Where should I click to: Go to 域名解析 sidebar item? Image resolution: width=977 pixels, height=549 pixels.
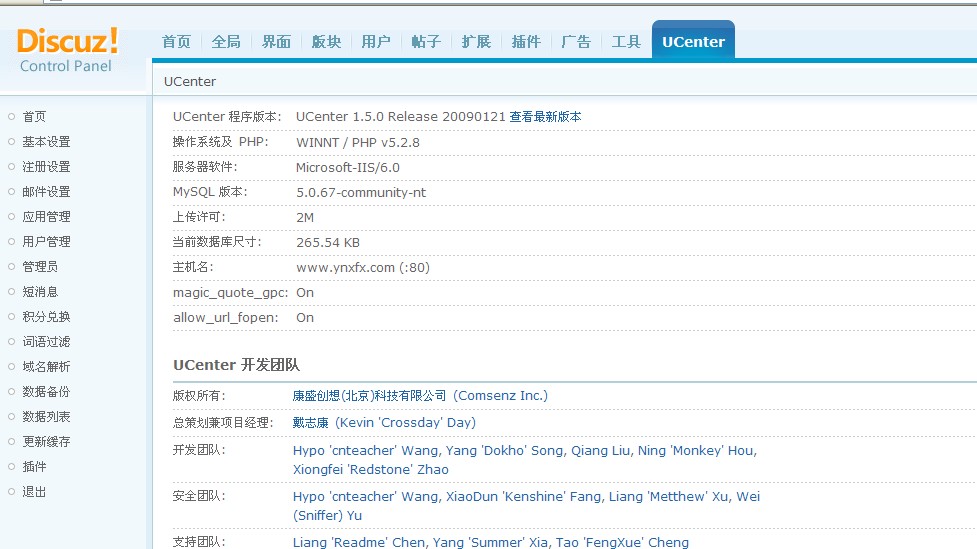pos(46,366)
